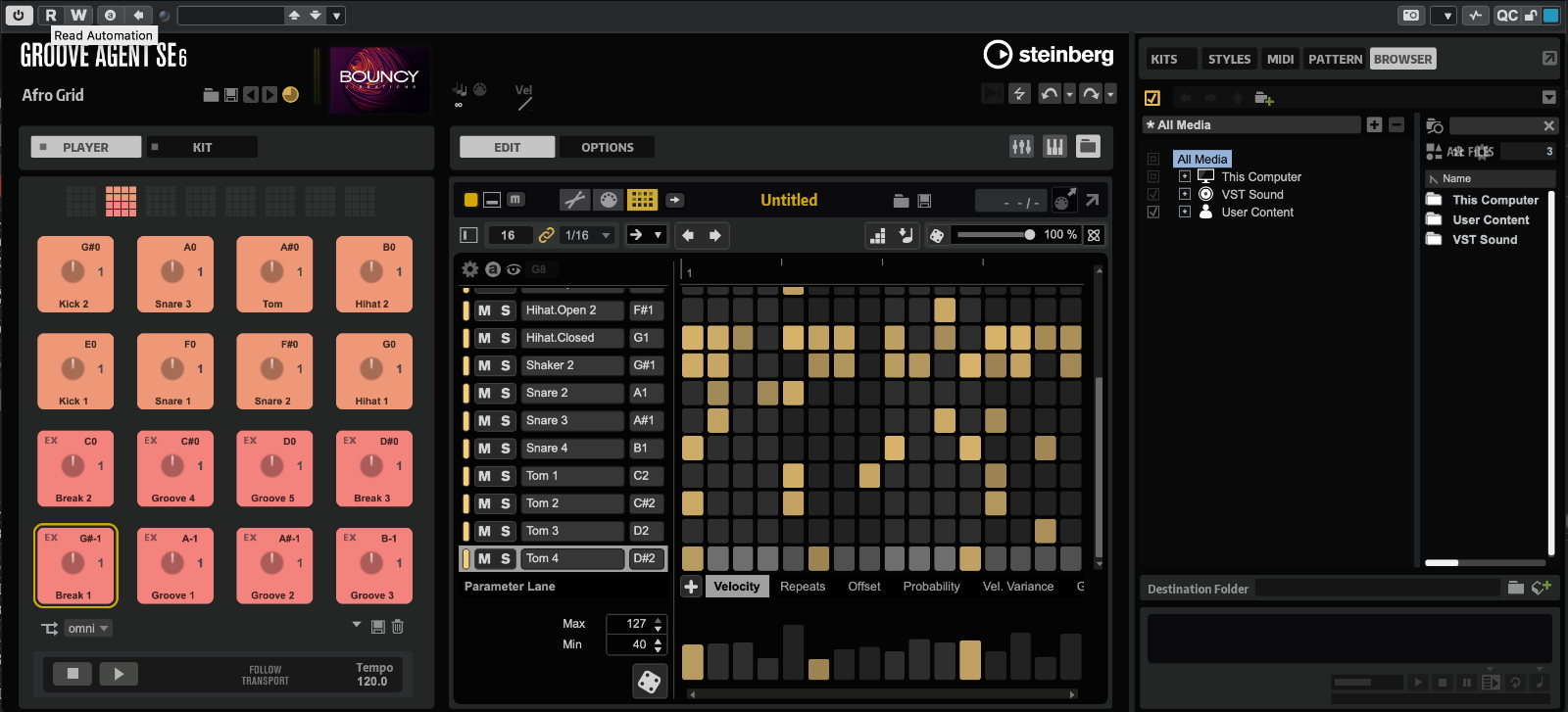Mute the Hihat.Closed lane
The image size is (1568, 712).
tap(484, 338)
